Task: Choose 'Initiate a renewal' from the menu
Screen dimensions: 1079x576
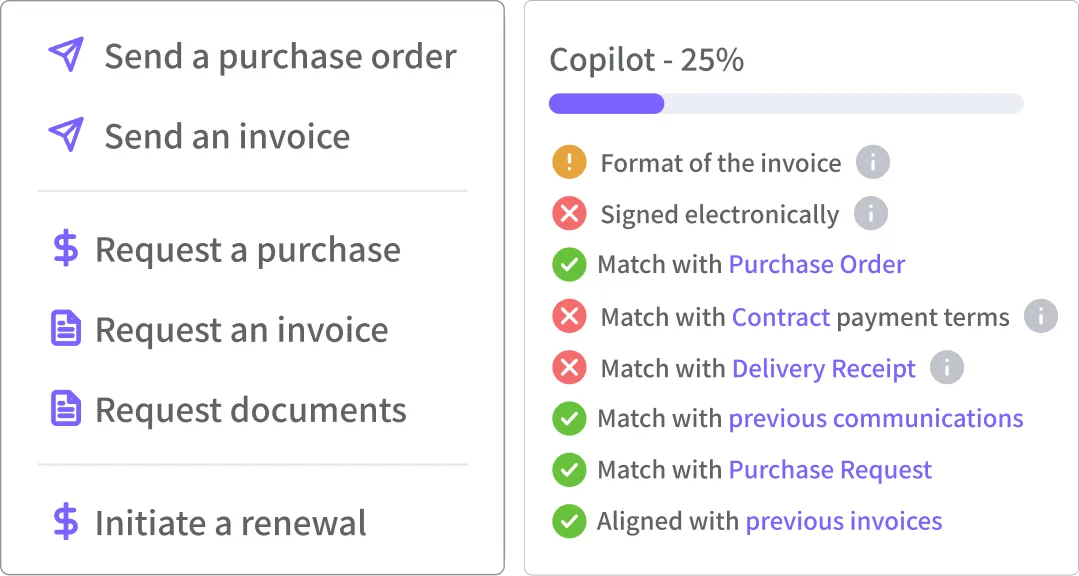Action: [230, 522]
